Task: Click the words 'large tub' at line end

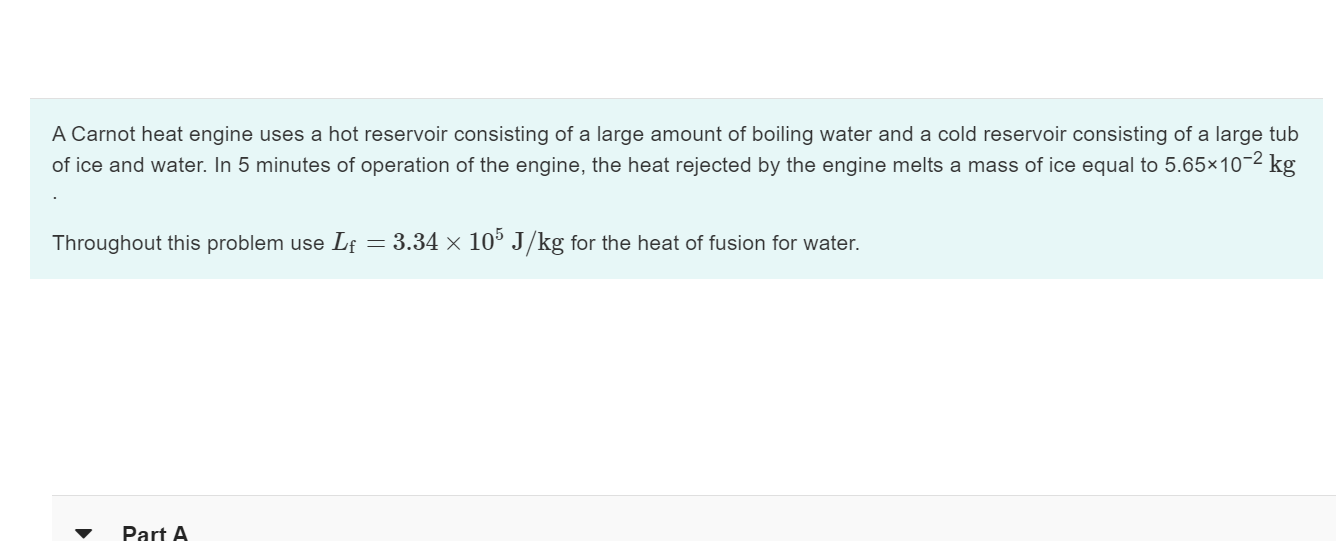Action: (1257, 134)
